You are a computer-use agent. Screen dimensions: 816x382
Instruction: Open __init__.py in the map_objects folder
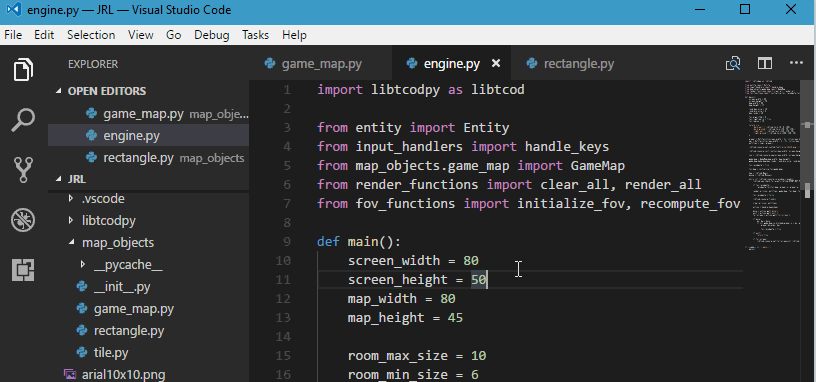[x=148, y=286]
